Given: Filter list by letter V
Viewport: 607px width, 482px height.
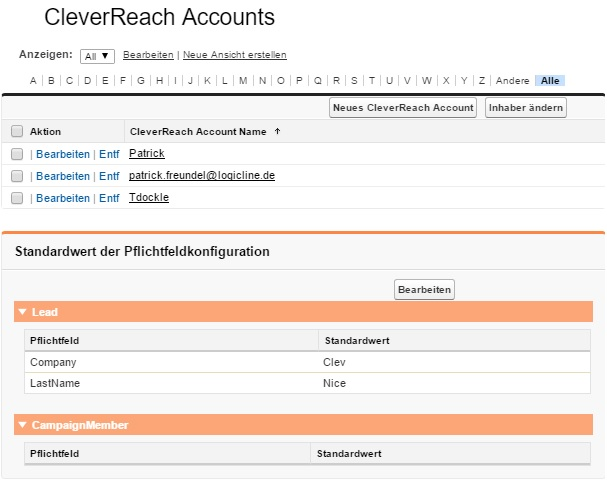Looking at the screenshot, I should 407,81.
